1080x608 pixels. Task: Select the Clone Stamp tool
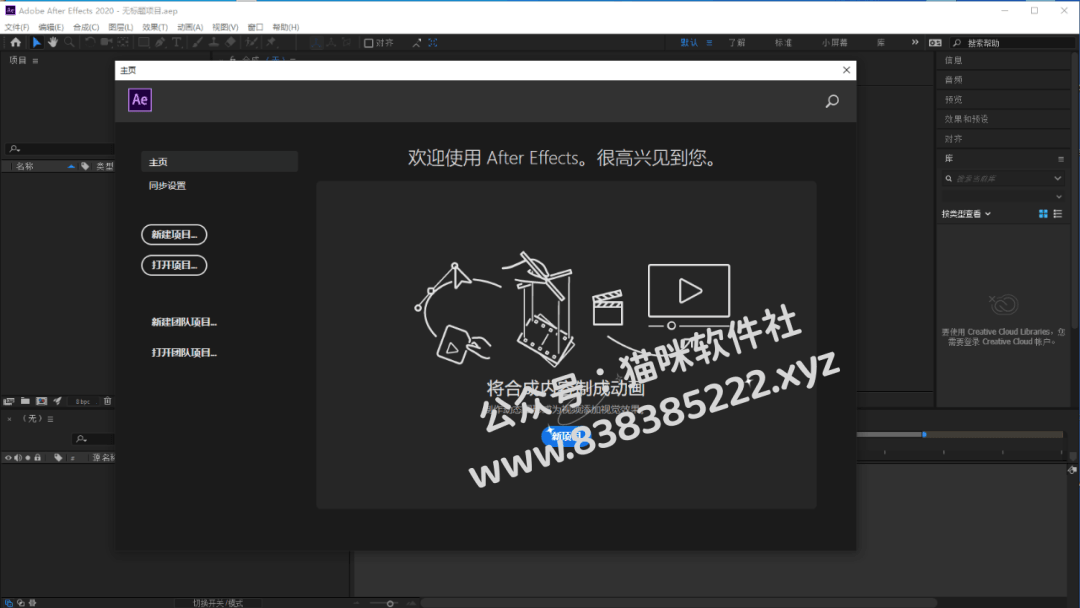coord(214,43)
